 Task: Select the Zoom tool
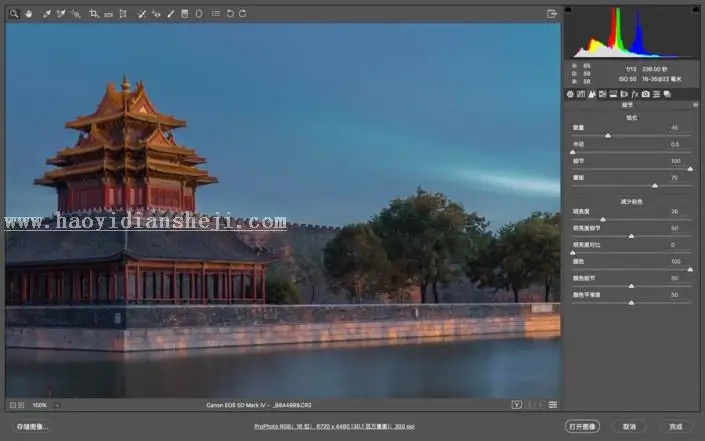click(x=14, y=13)
